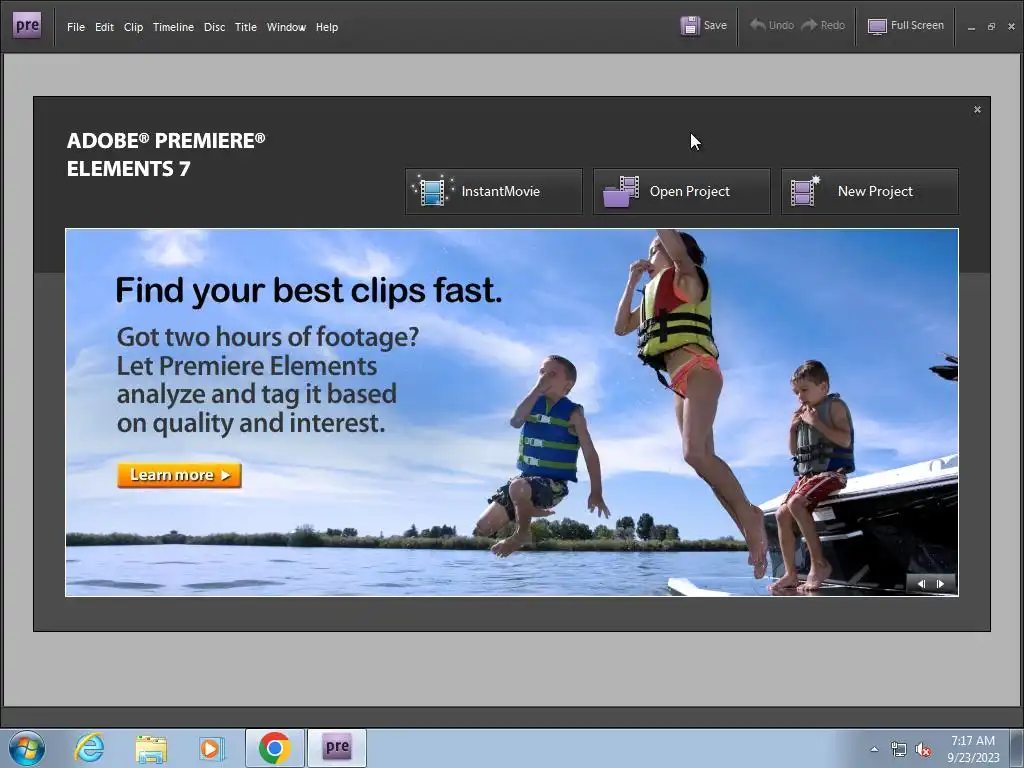Open the Window menu
The image size is (1024, 768).
tap(286, 27)
